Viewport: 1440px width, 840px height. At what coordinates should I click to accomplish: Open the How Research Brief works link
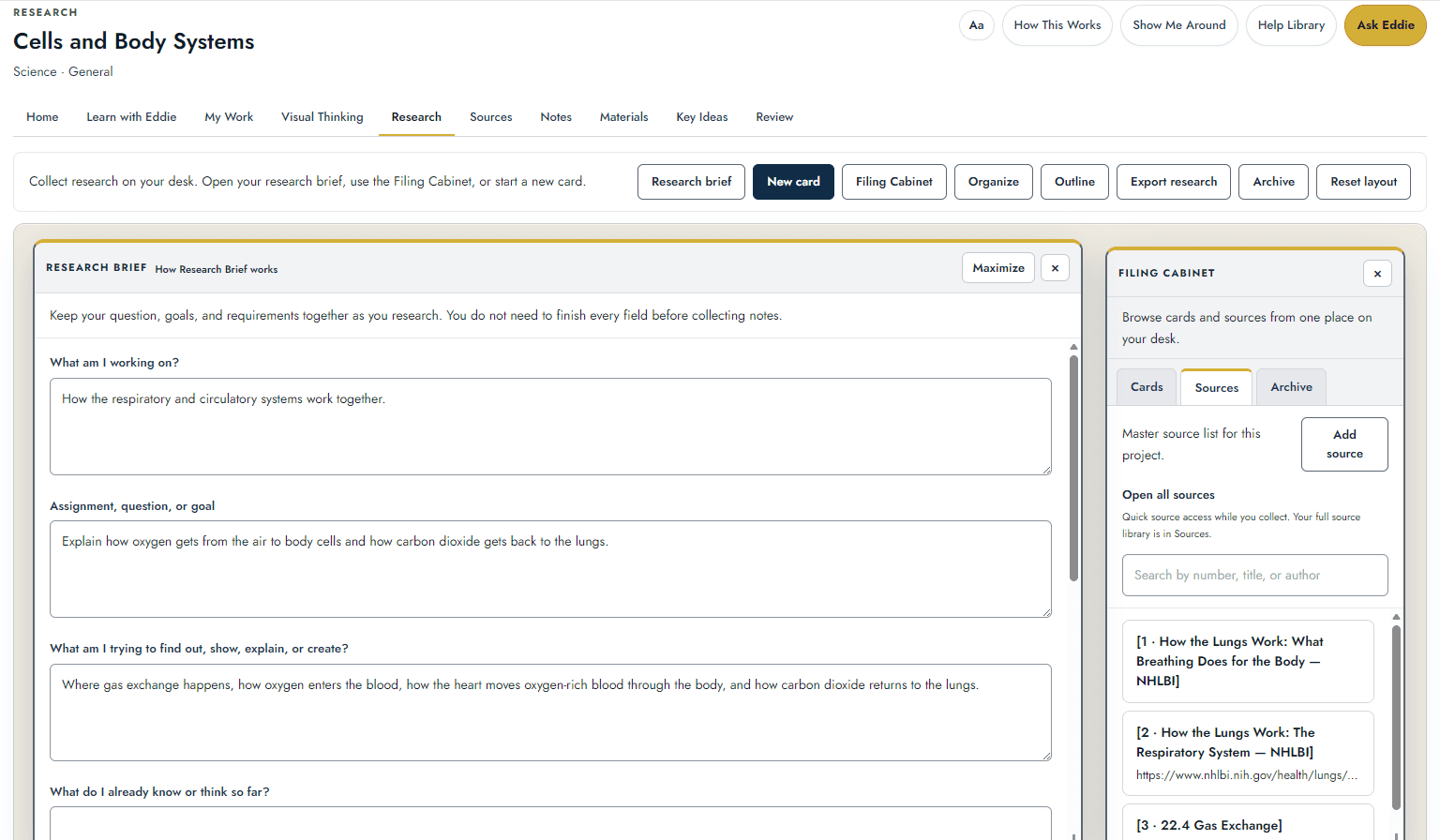(217, 269)
